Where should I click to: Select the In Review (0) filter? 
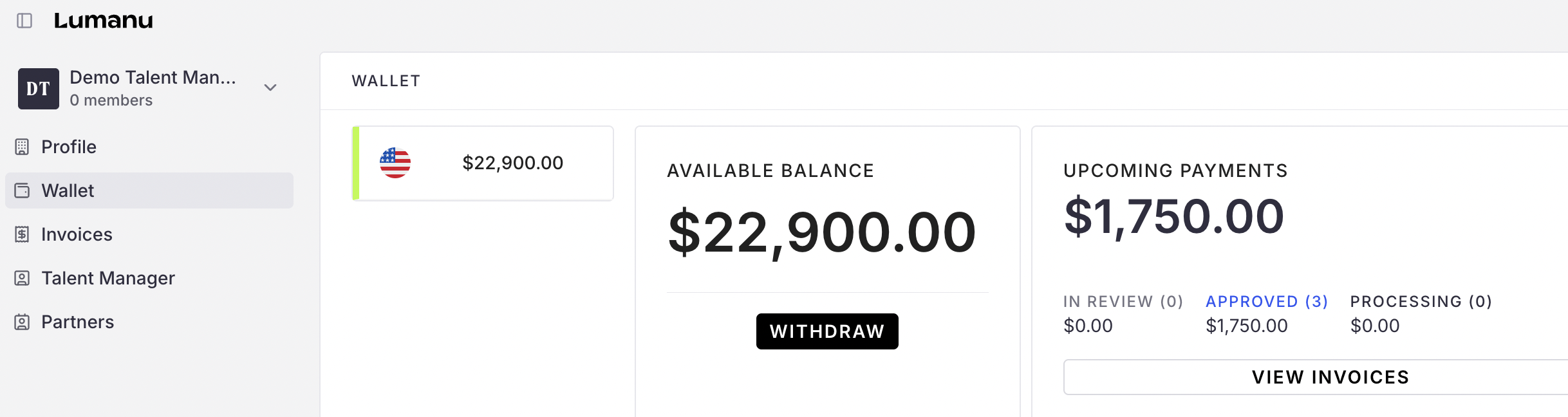coord(1123,302)
